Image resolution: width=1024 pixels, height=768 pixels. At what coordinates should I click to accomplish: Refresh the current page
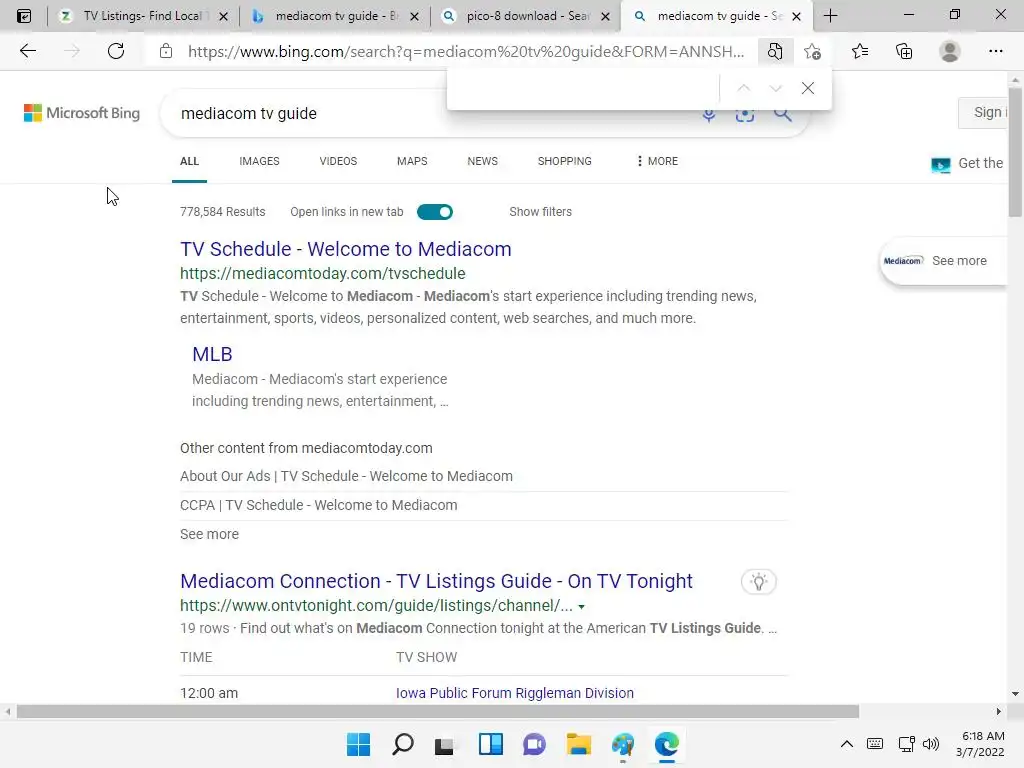(116, 51)
